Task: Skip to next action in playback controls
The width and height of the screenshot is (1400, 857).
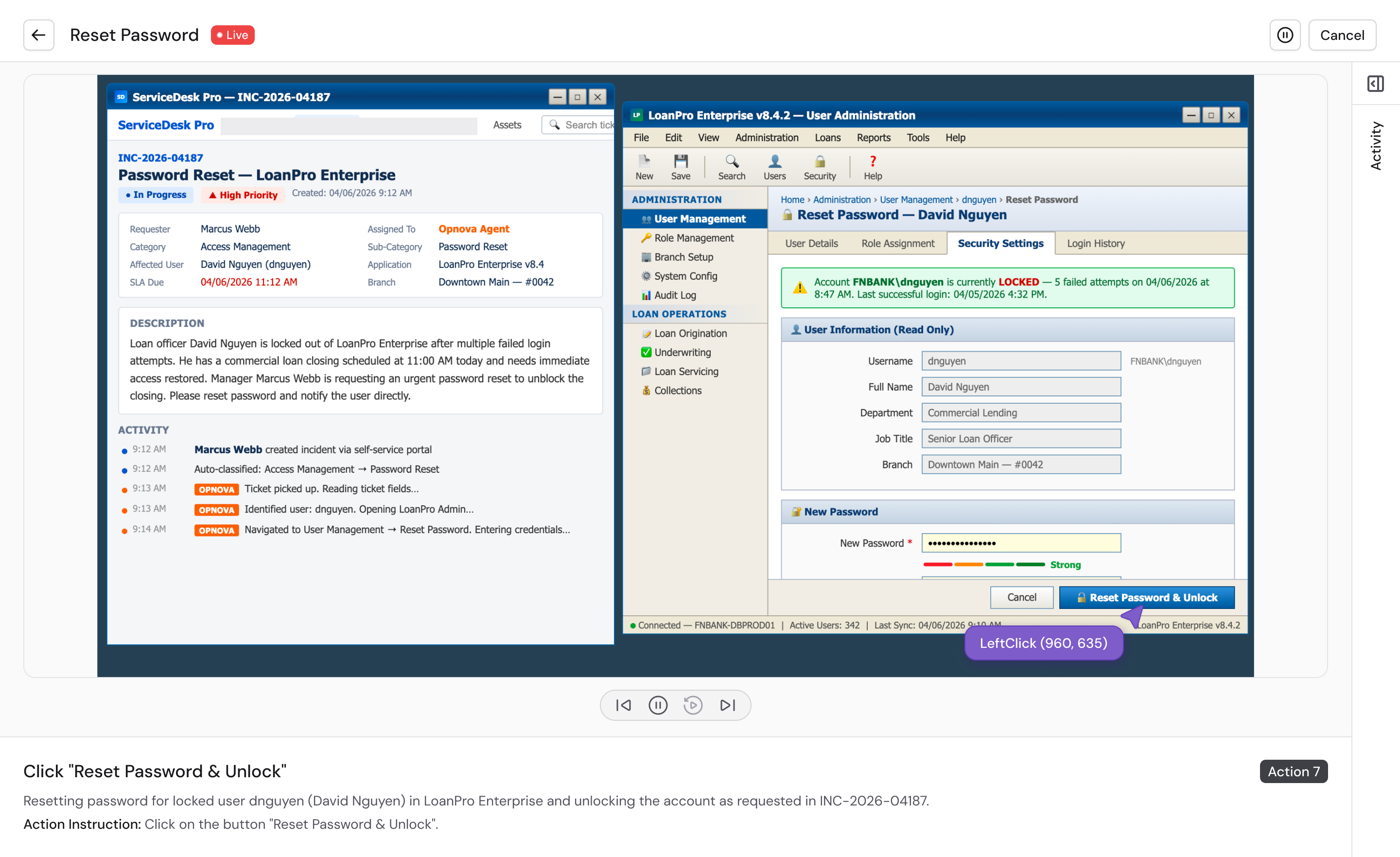Action: tap(727, 705)
